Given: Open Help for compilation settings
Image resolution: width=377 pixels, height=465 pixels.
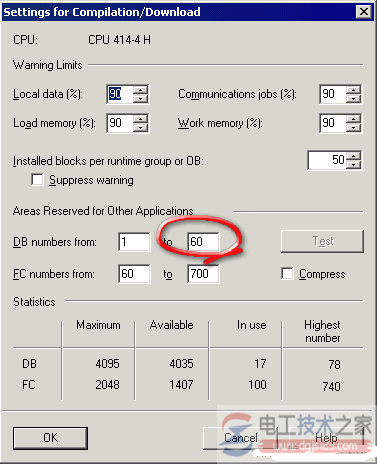Looking at the screenshot, I should tap(326, 438).
